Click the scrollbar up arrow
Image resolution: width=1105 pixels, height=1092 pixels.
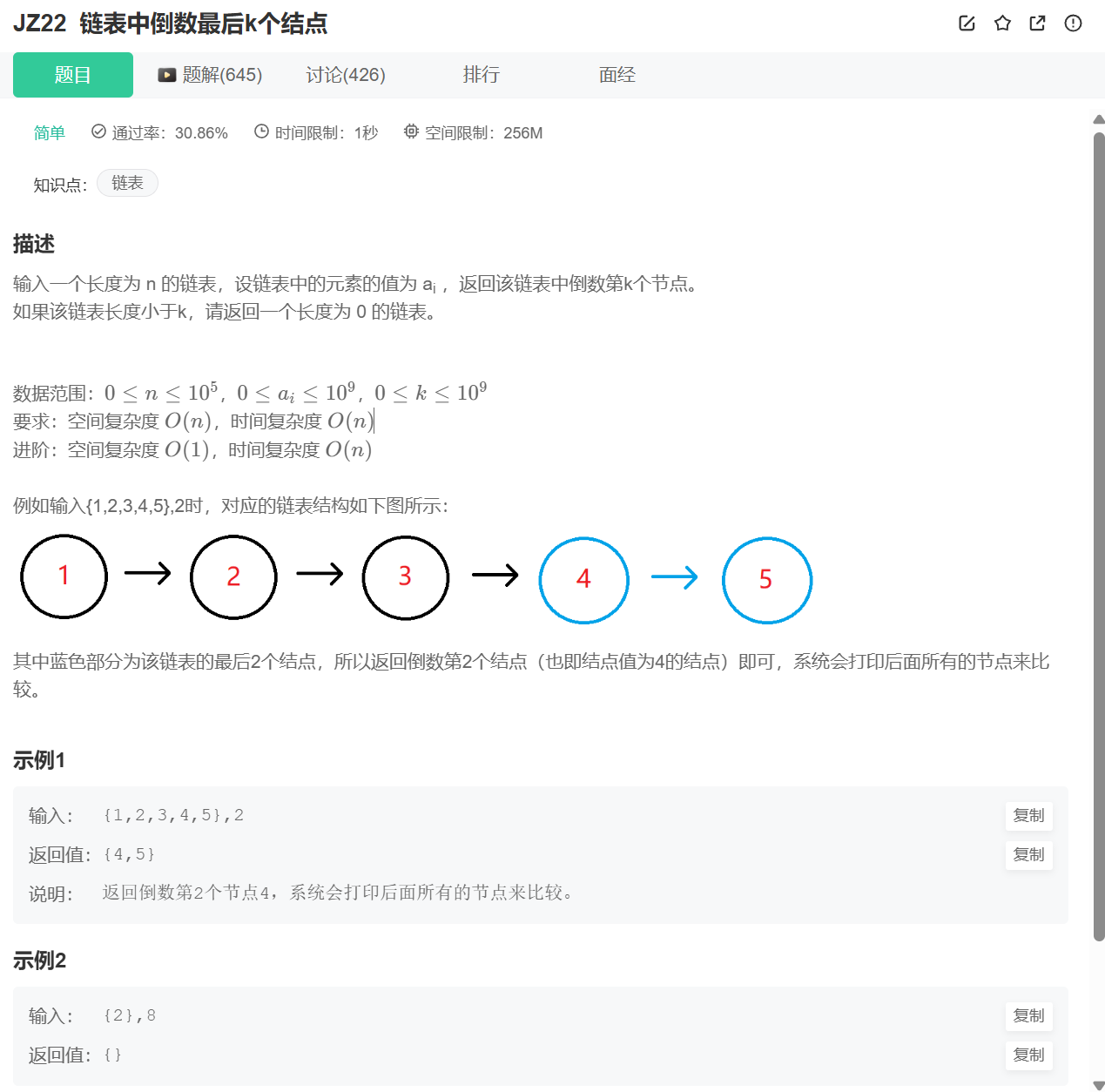point(1098,119)
